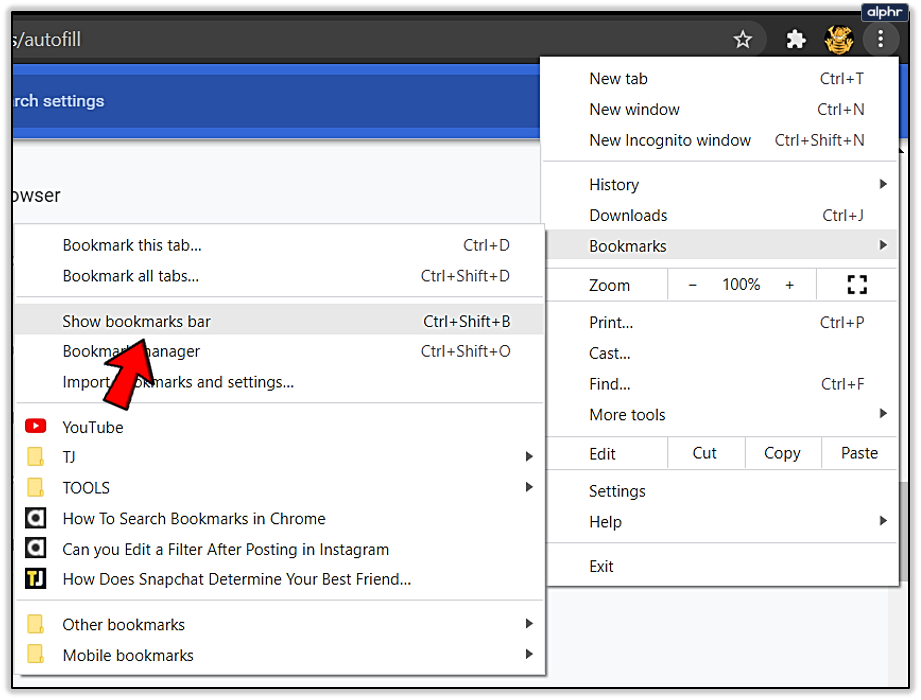Open Settings from the Chrome menu

pos(720,491)
